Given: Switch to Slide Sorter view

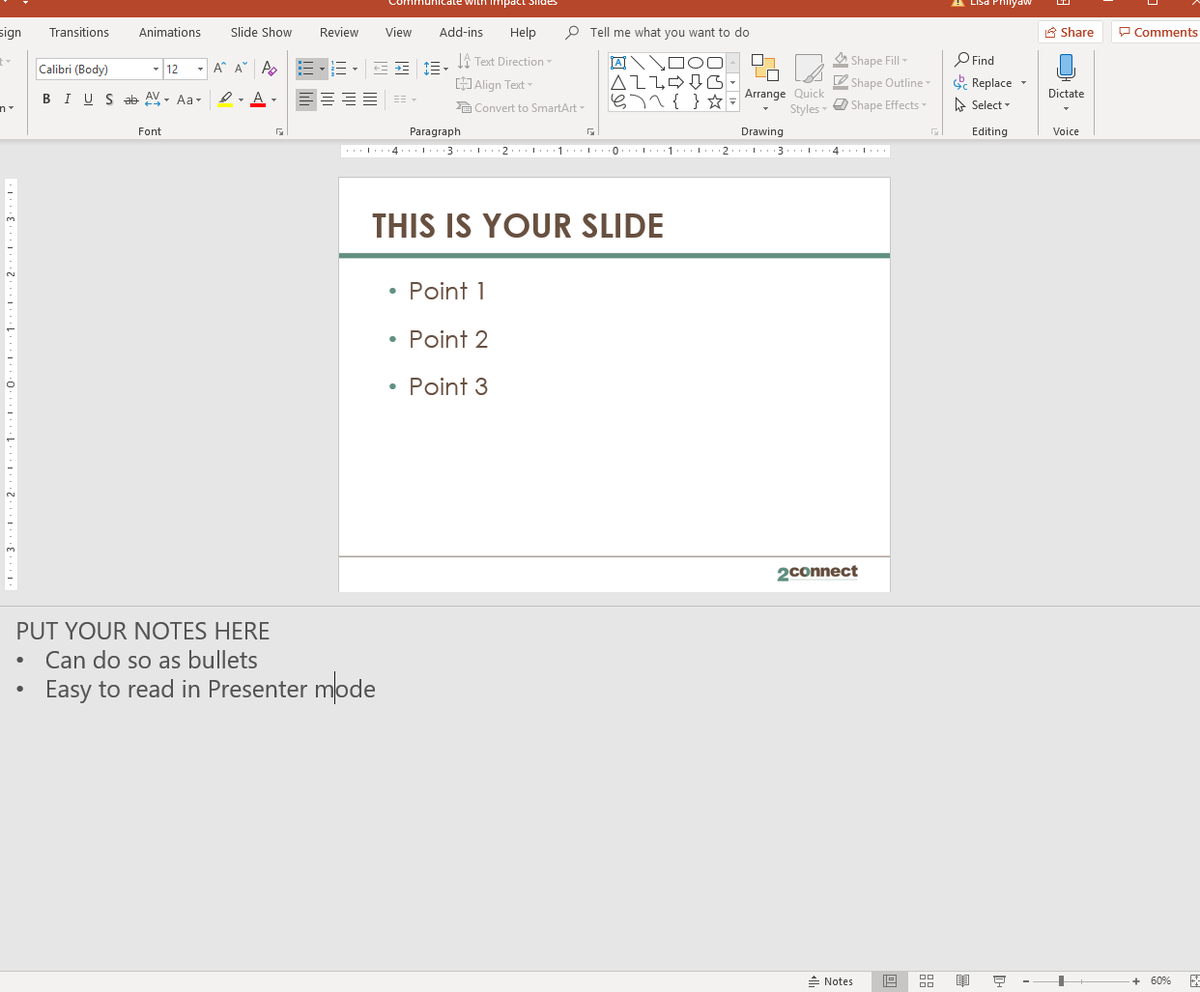Looking at the screenshot, I should click(926, 981).
